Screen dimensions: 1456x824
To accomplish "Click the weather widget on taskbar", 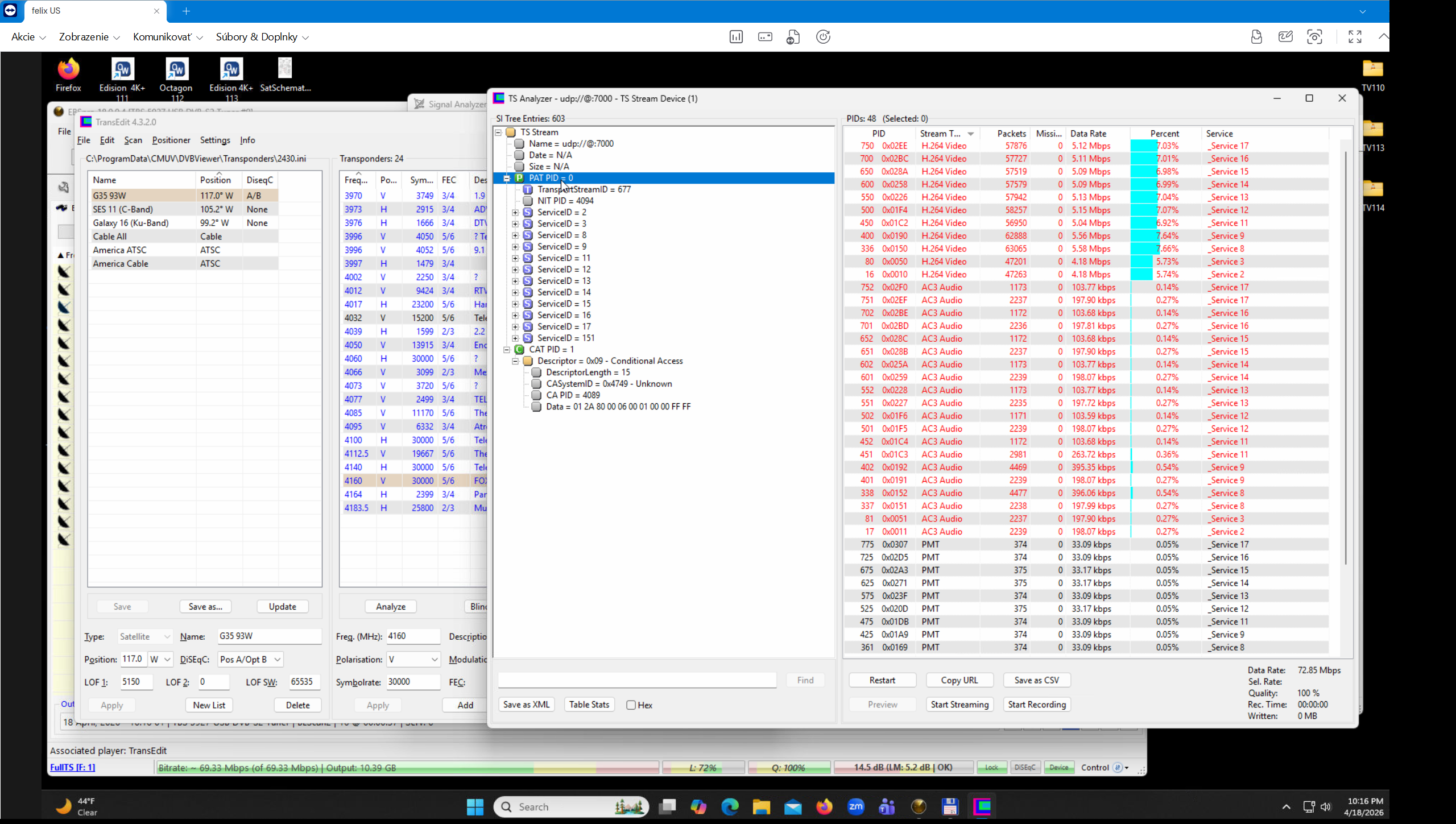I will pos(77,806).
